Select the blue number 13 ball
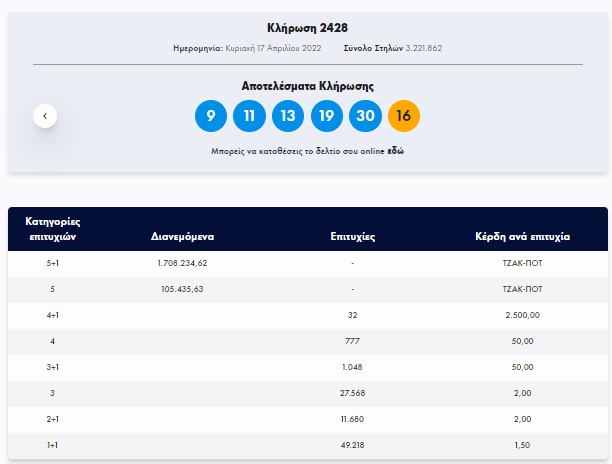Image resolution: width=612 pixels, height=464 pixels. [288, 116]
